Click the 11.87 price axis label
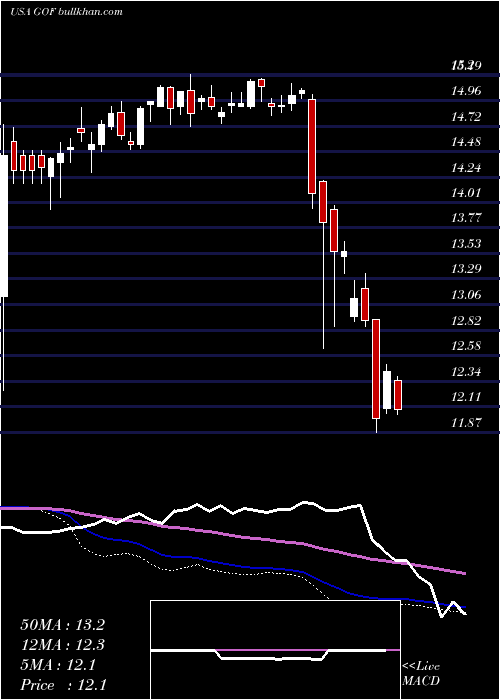The image size is (500, 700). click(466, 422)
